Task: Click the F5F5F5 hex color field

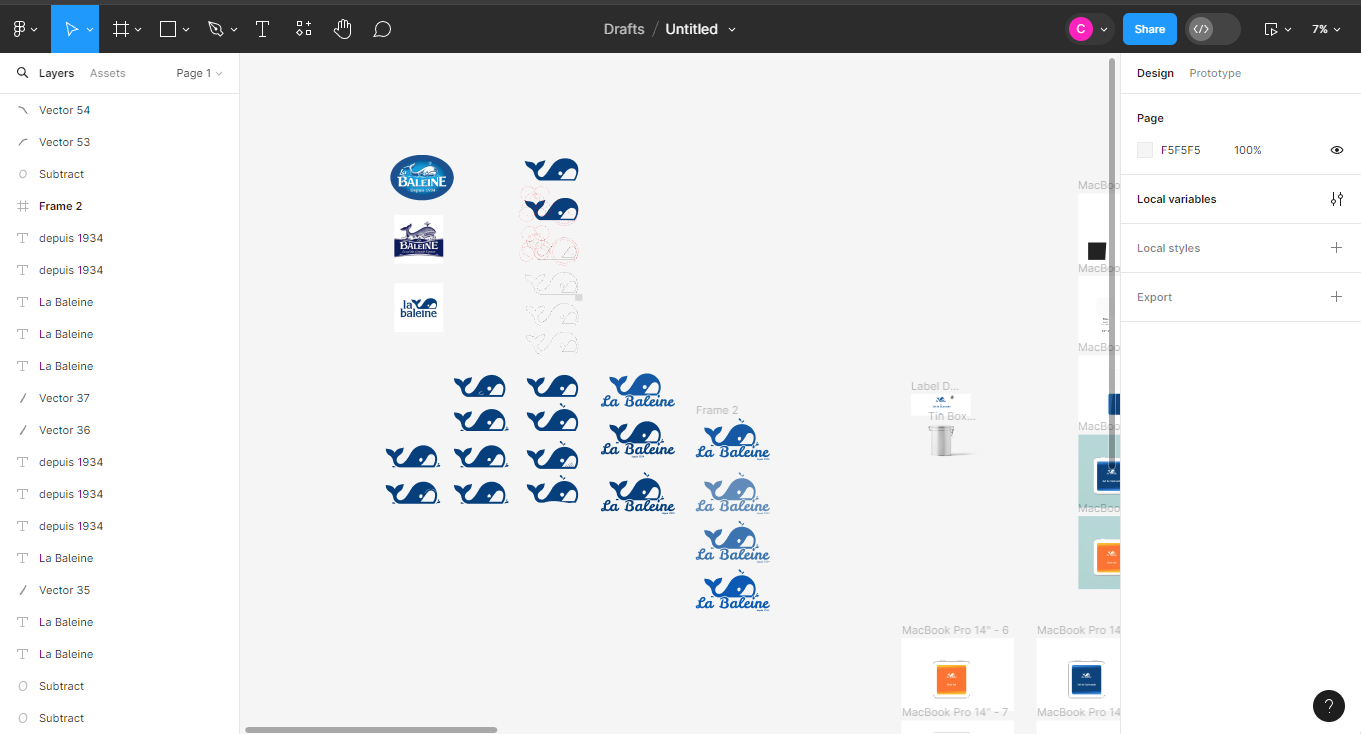Action: [1180, 150]
